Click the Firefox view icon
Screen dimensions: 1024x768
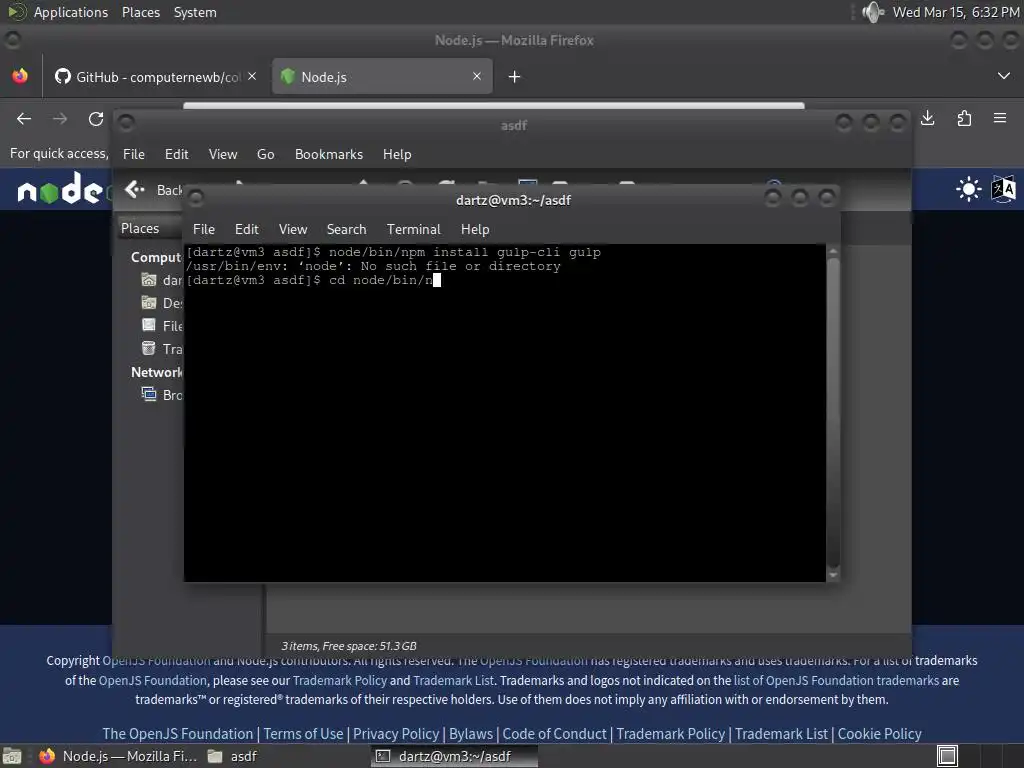tap(20, 76)
